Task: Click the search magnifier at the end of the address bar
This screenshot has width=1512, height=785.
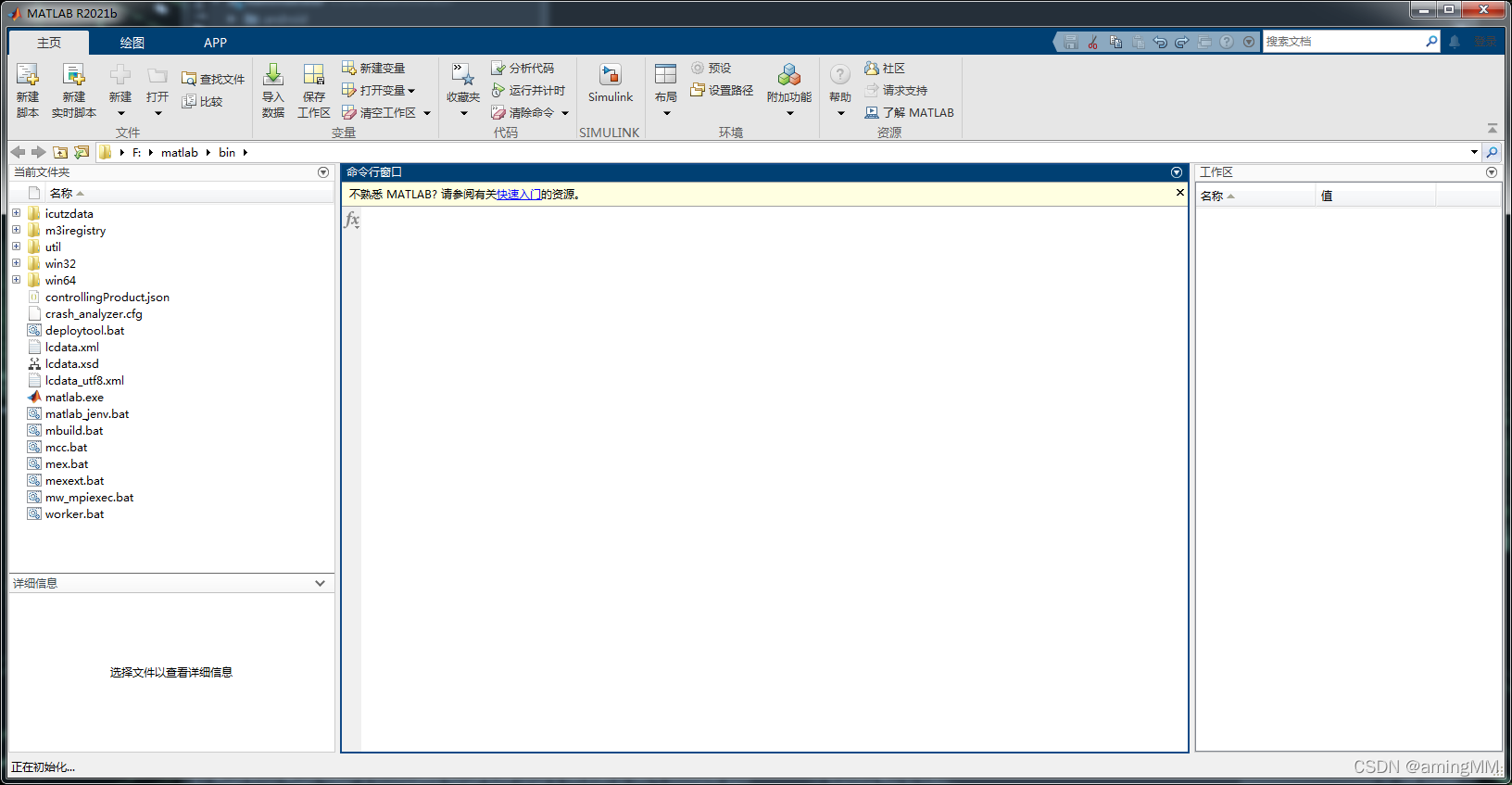Action: [1492, 152]
